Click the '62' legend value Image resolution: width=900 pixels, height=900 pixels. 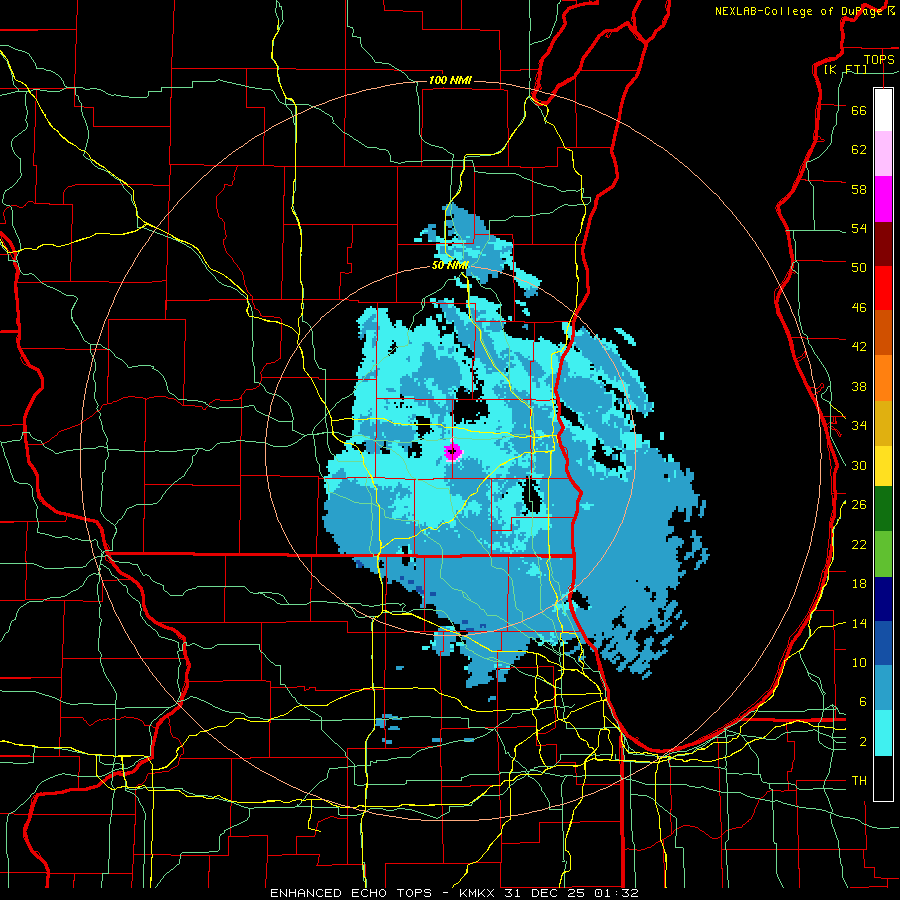(859, 150)
